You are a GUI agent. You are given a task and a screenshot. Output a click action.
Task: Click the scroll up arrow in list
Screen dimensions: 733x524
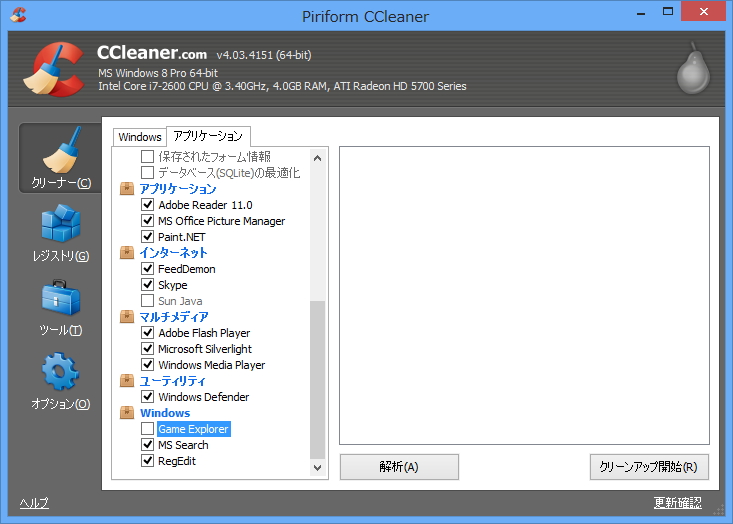[317, 158]
